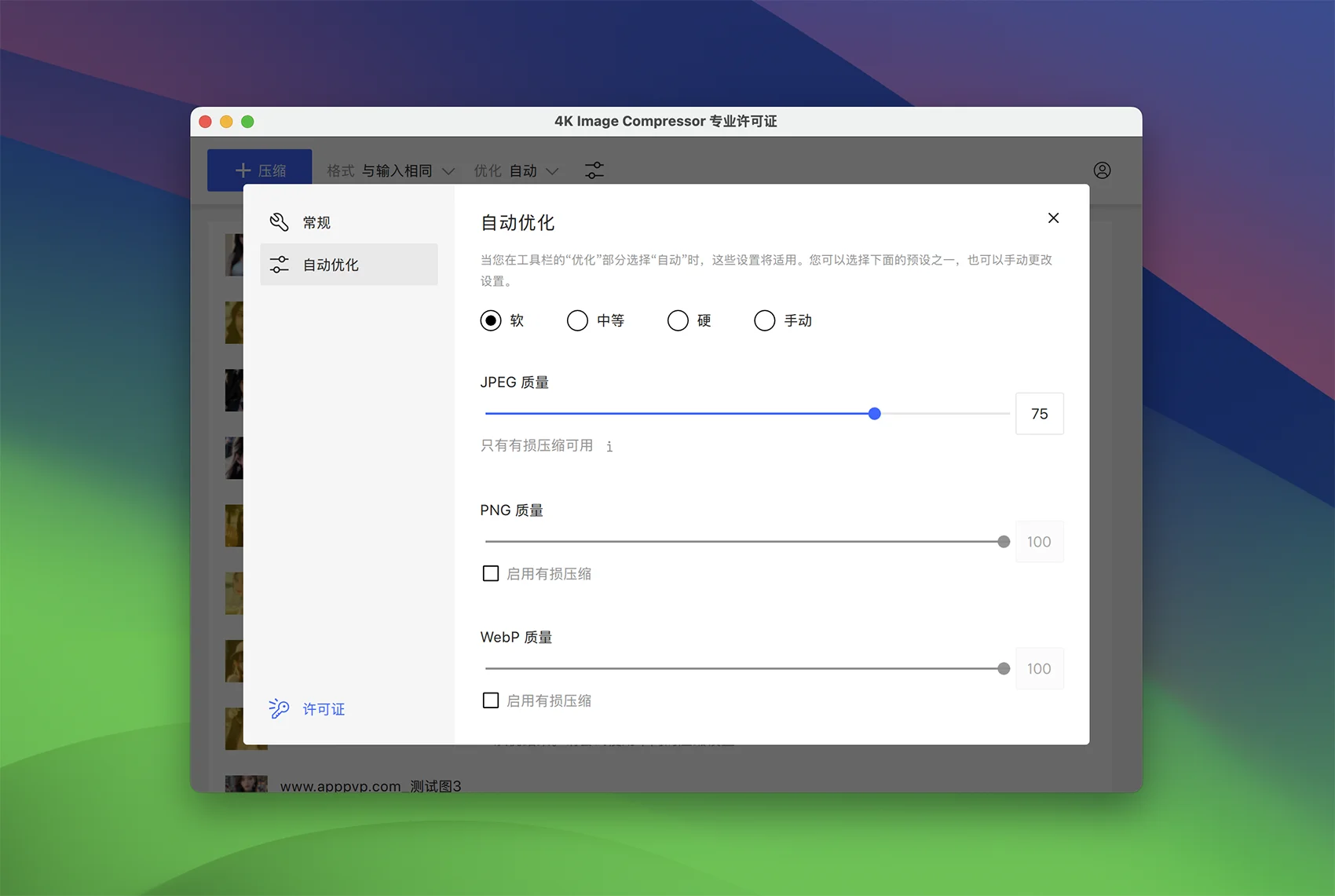Image resolution: width=1335 pixels, height=896 pixels.
Task: Select the 手动 preset radio button
Action: (764, 320)
